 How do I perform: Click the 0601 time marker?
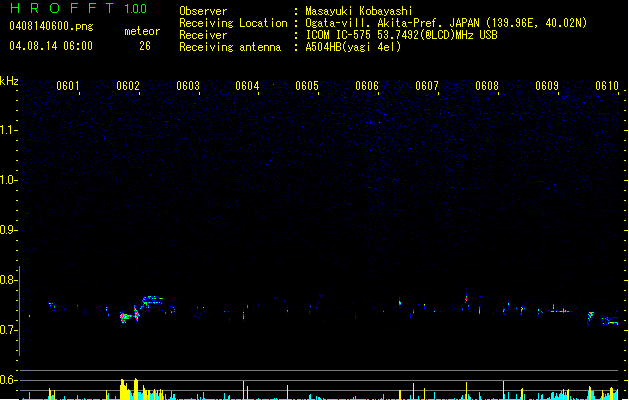point(67,86)
